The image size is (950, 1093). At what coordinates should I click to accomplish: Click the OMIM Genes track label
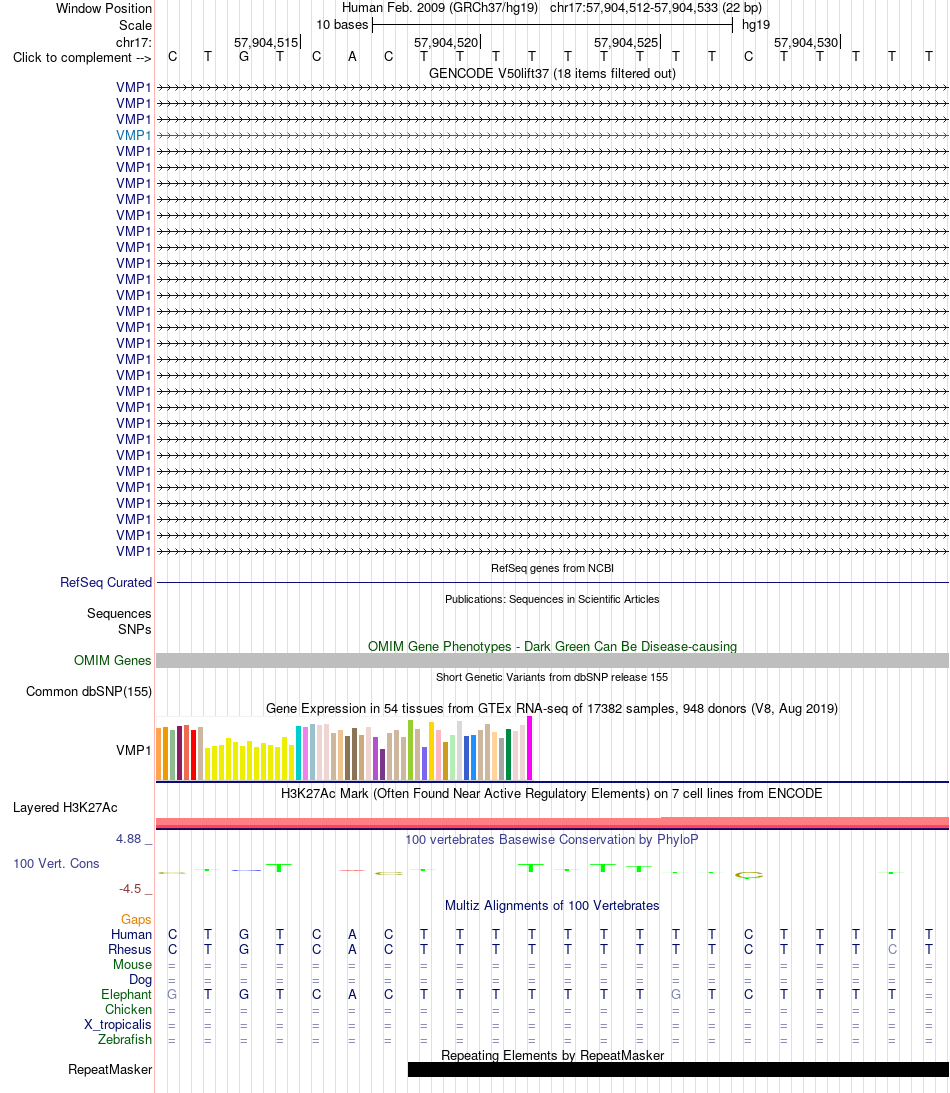tap(112, 660)
